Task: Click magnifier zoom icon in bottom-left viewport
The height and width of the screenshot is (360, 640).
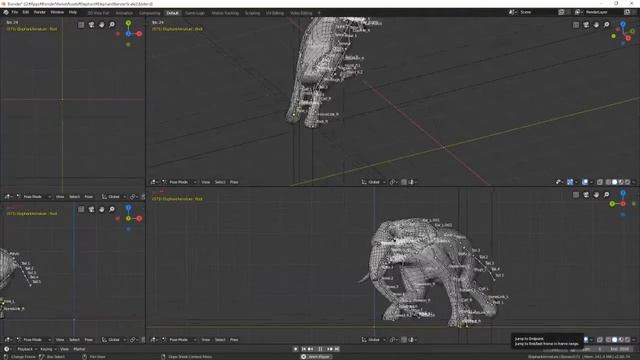Action: coord(112,209)
